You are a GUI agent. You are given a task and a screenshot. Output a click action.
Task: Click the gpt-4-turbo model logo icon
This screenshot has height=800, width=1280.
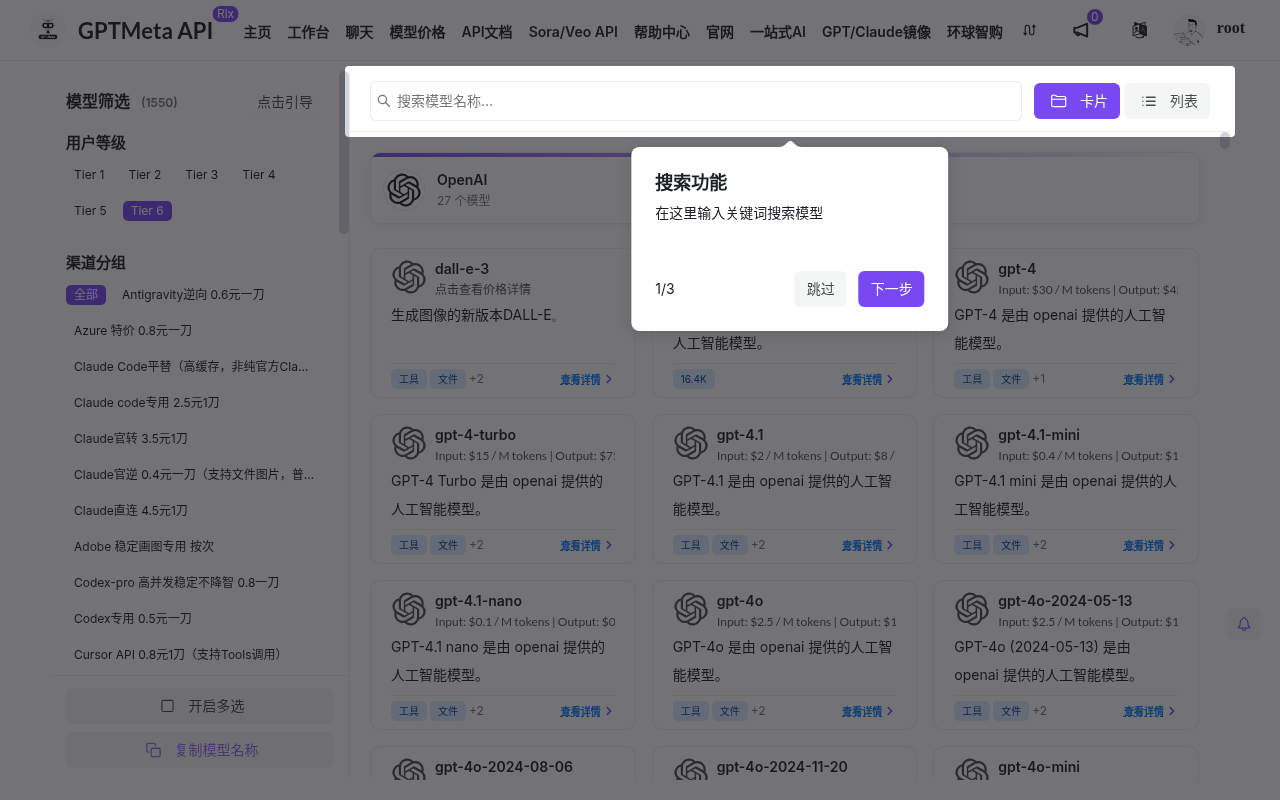[409, 443]
